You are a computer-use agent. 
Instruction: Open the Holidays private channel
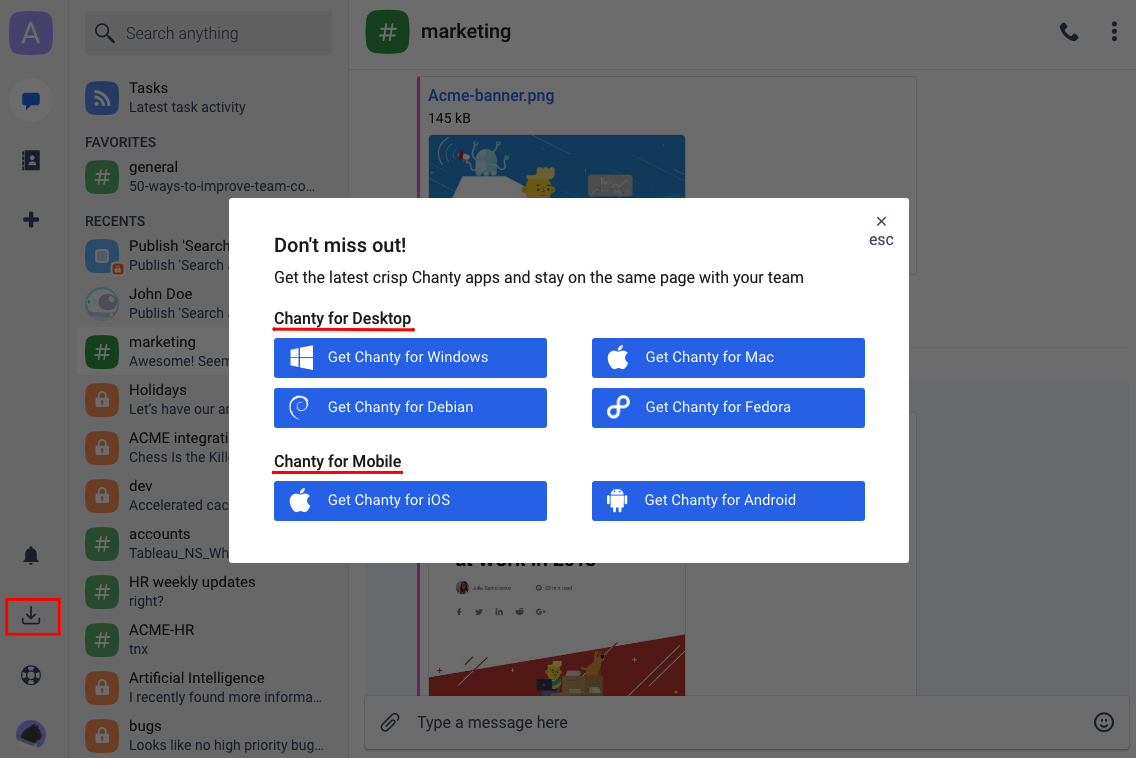[x=153, y=399]
